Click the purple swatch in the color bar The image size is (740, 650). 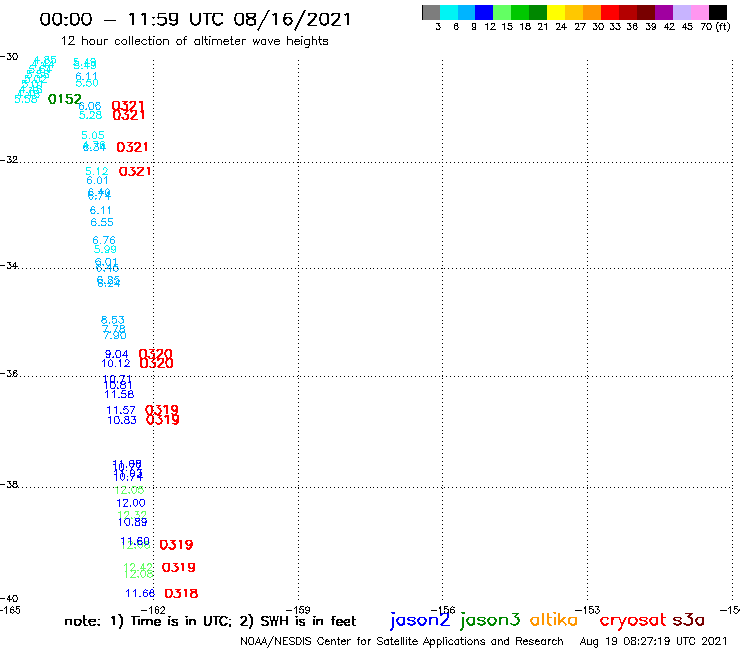[x=664, y=12]
